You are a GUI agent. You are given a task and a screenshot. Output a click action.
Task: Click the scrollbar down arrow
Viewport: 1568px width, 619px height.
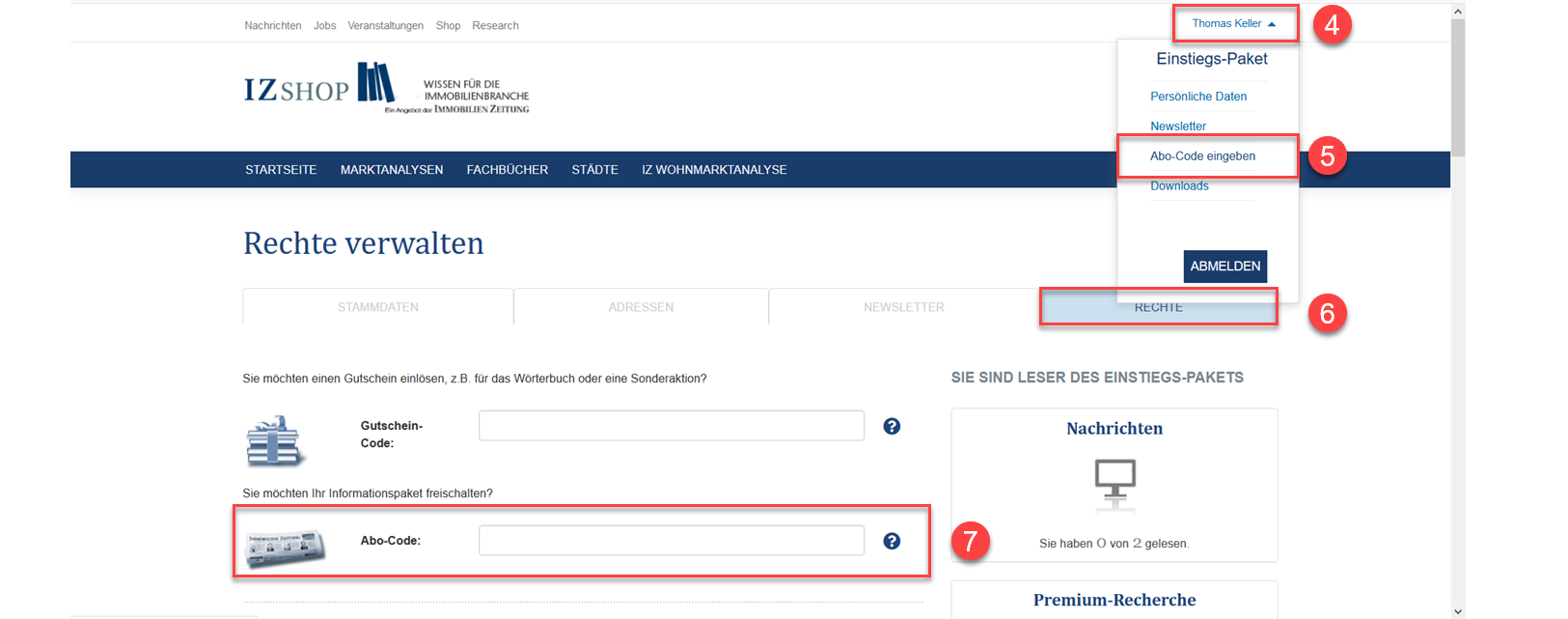tap(1458, 611)
